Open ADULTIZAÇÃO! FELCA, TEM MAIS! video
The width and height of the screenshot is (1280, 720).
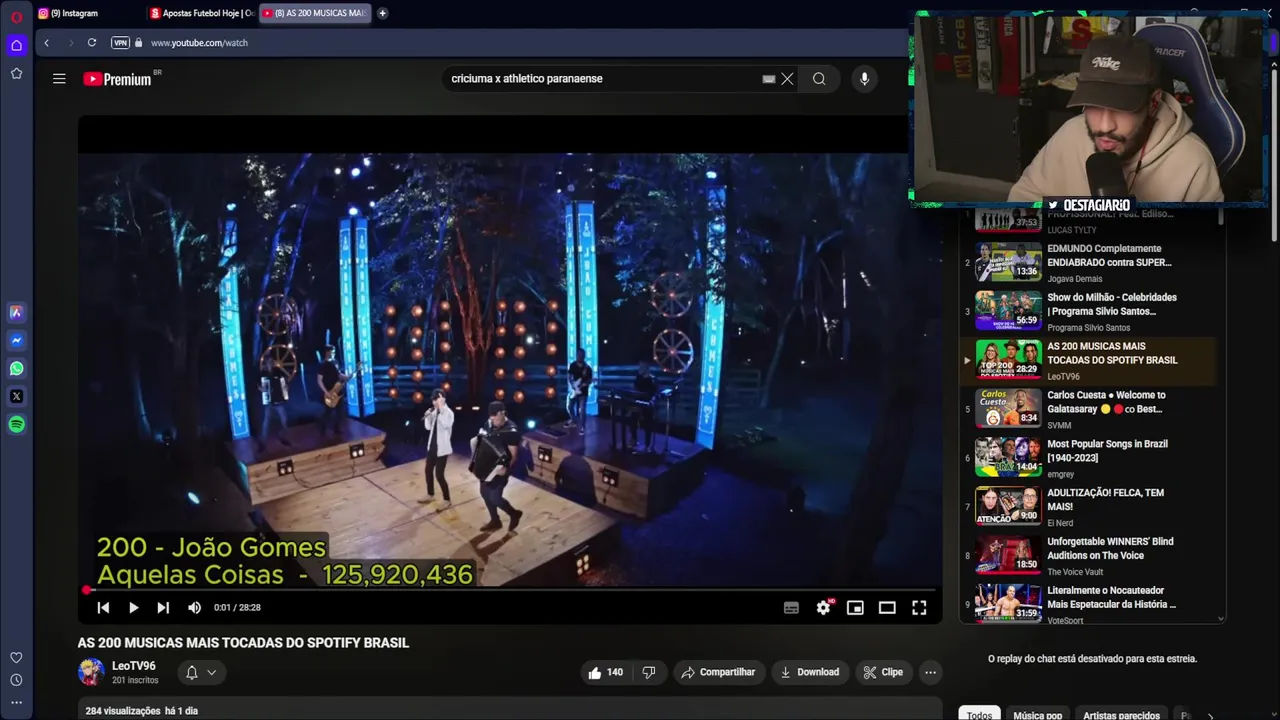point(1090,507)
